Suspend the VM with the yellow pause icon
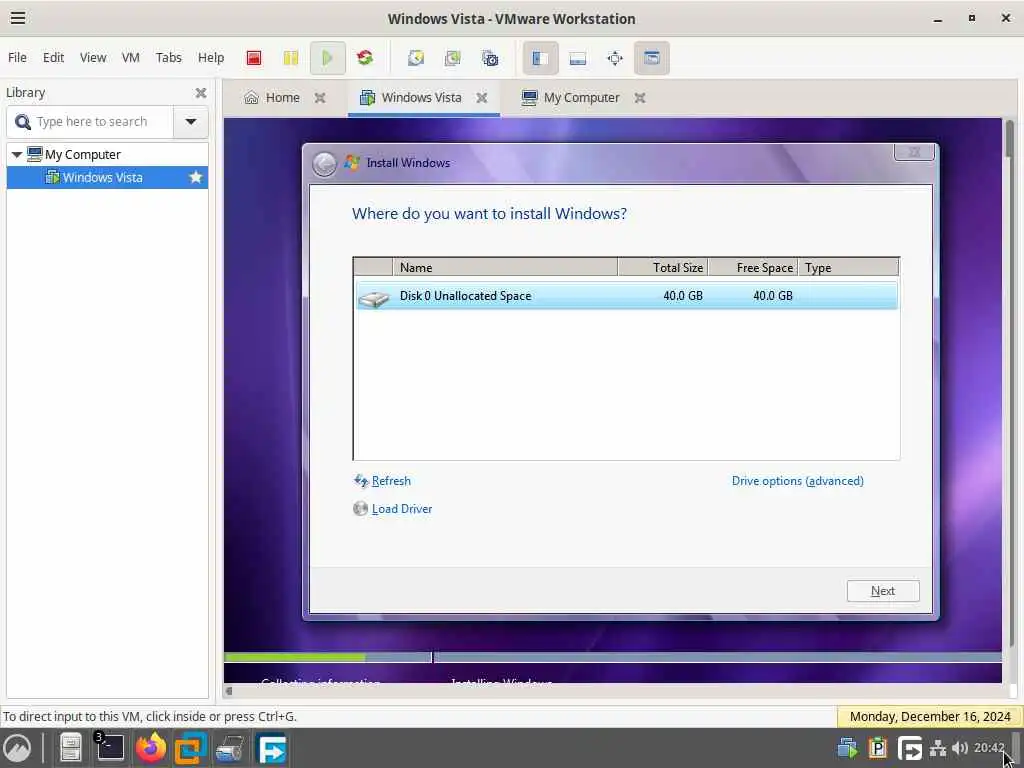This screenshot has width=1024, height=768. (291, 58)
